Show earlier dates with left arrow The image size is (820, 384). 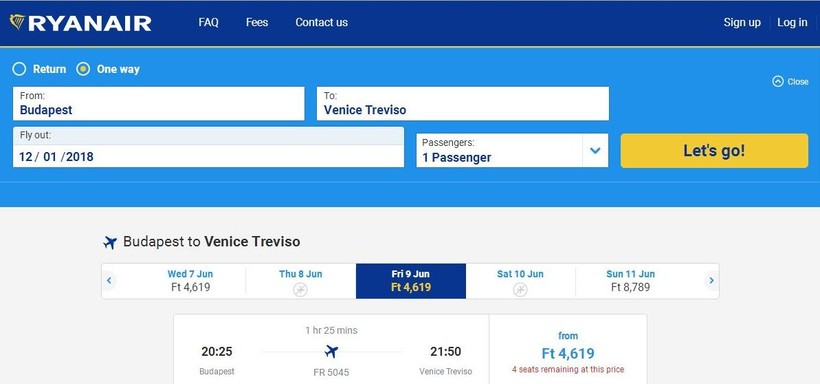109,280
